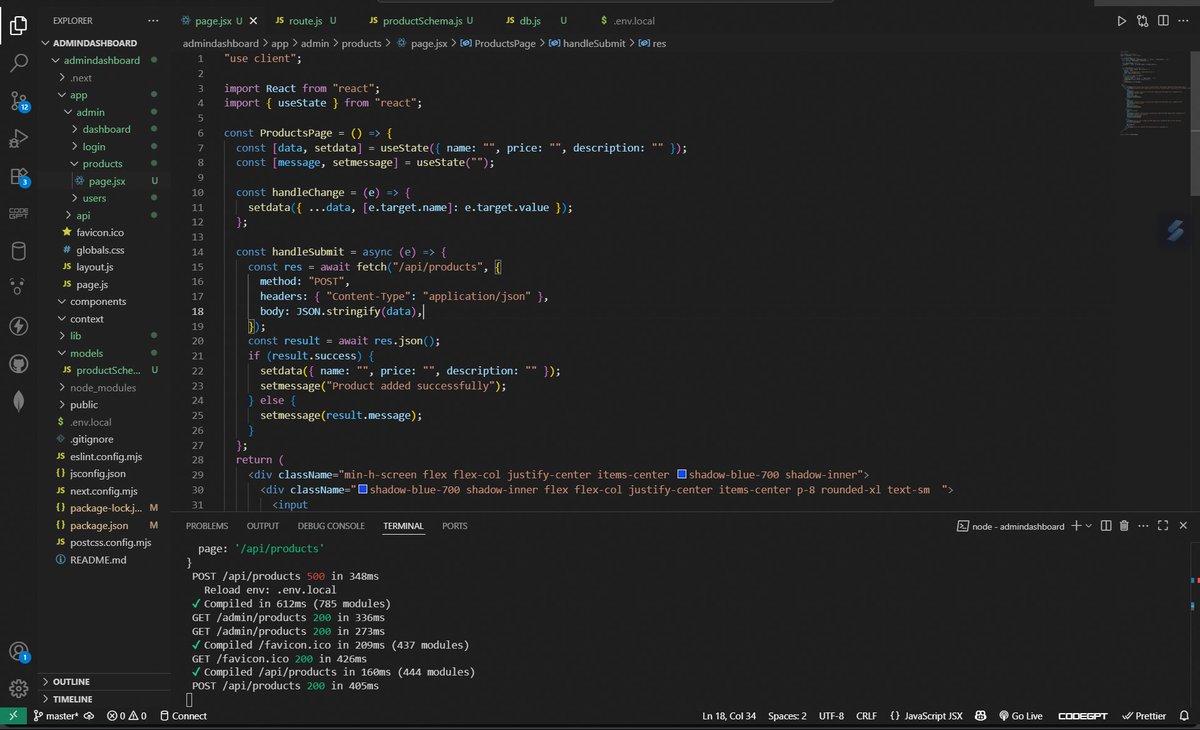Select node - admindashboard terminal entry
1200x730 pixels.
1011,526
